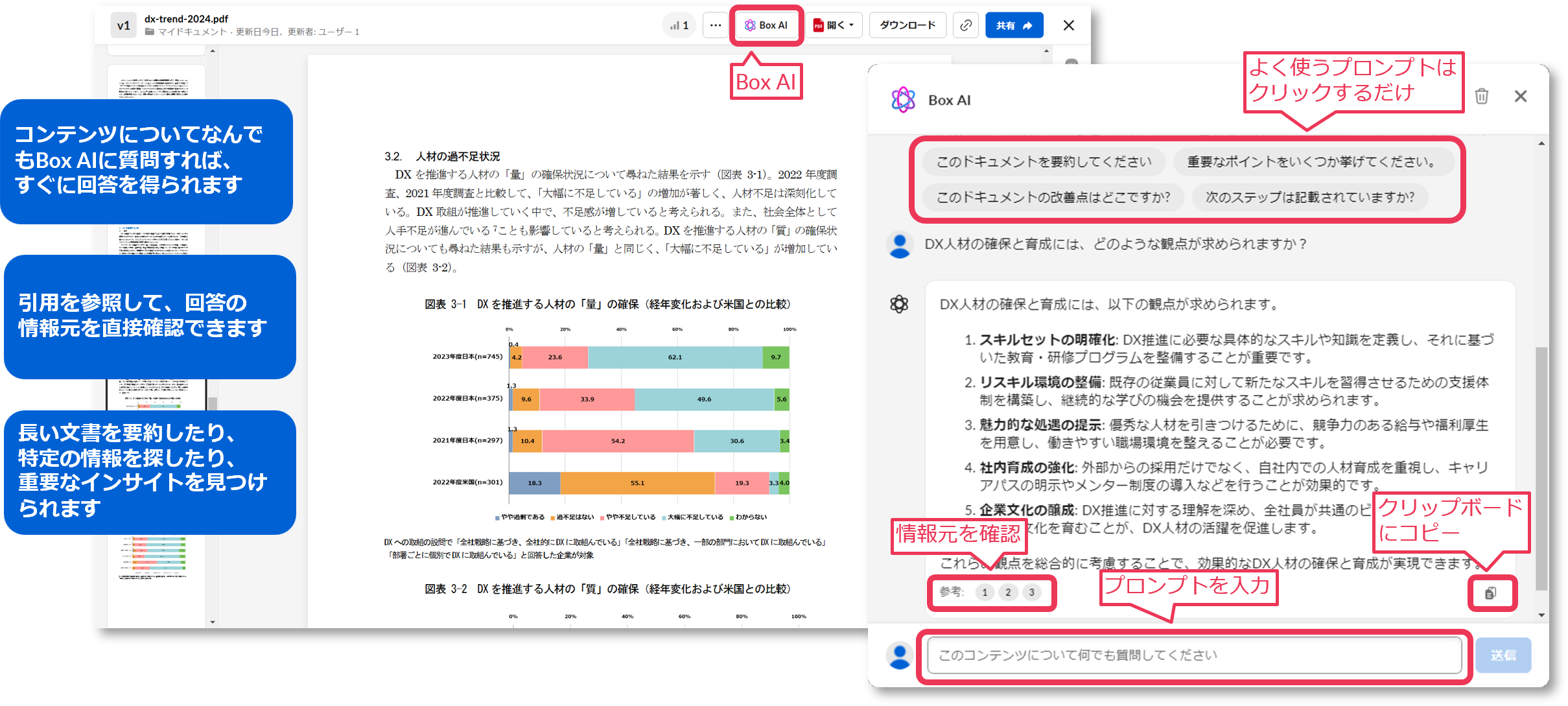The height and width of the screenshot is (706, 1568).
Task: Click the chat panel scrollbar down arrow
Action: tap(1541, 615)
